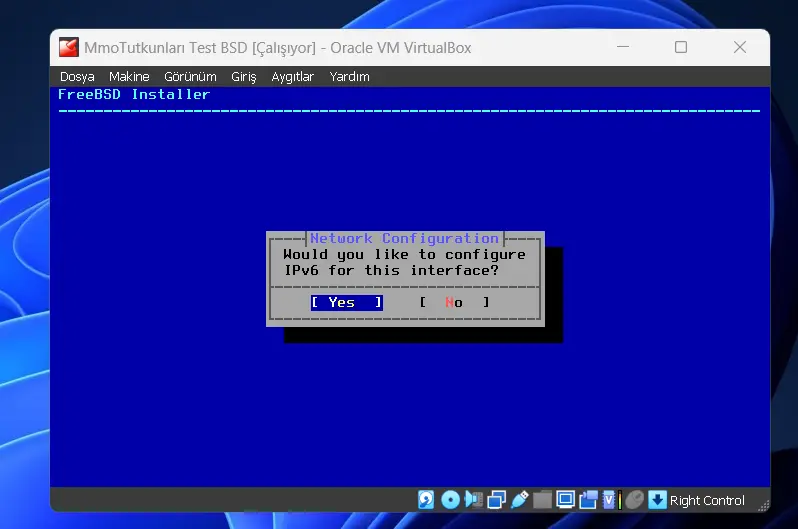
Task: Click the hard disk activity status icon
Action: 426,499
